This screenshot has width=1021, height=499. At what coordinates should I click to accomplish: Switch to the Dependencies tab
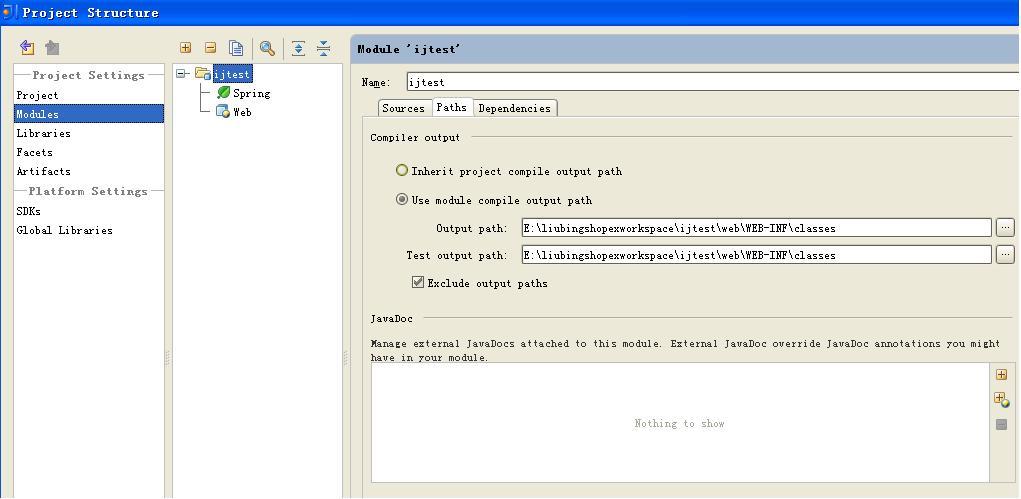tap(514, 108)
